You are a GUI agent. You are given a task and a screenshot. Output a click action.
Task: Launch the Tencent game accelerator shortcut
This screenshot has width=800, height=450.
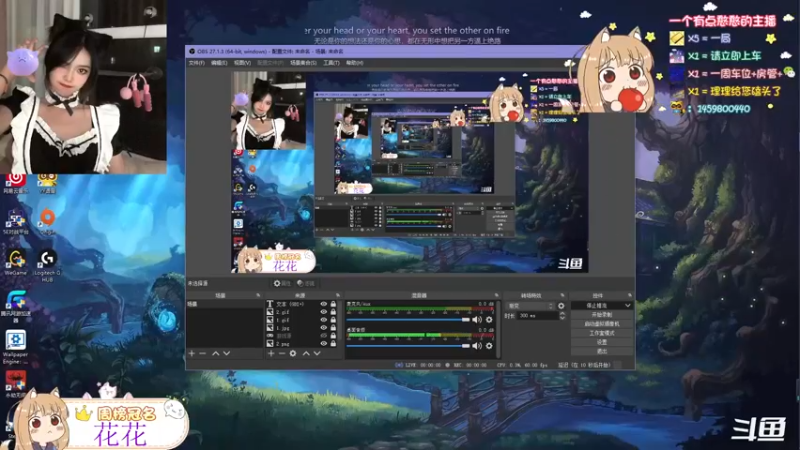[x=15, y=306]
